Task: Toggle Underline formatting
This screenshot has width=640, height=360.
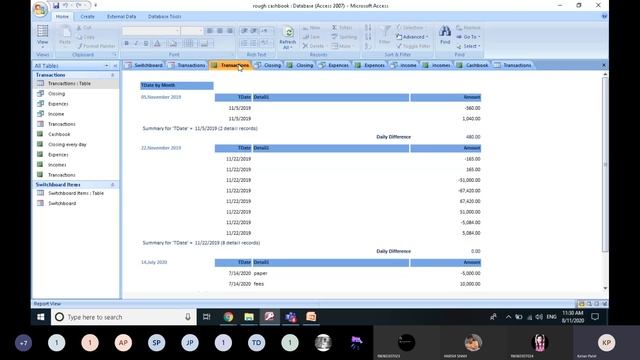Action: click(x=146, y=44)
